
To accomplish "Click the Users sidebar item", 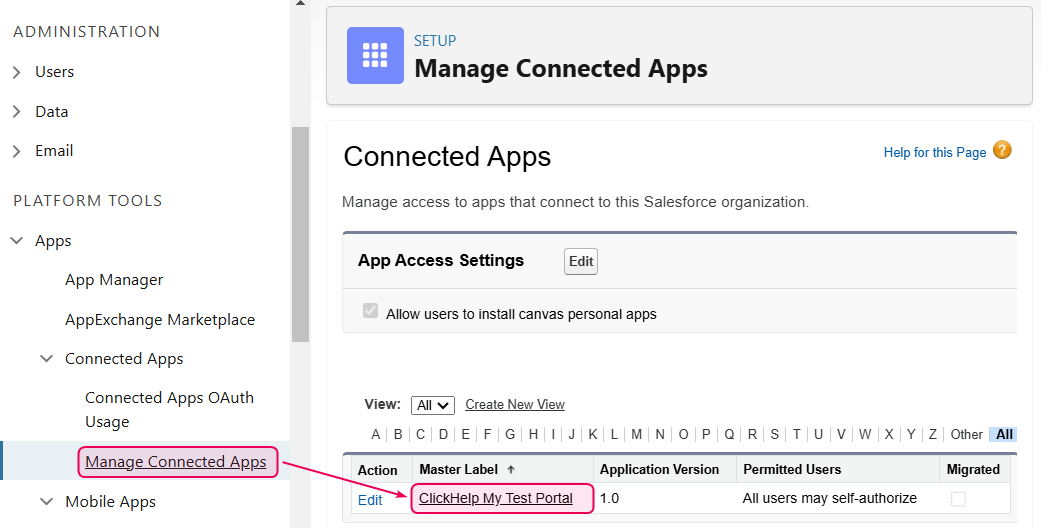I will 54,72.
